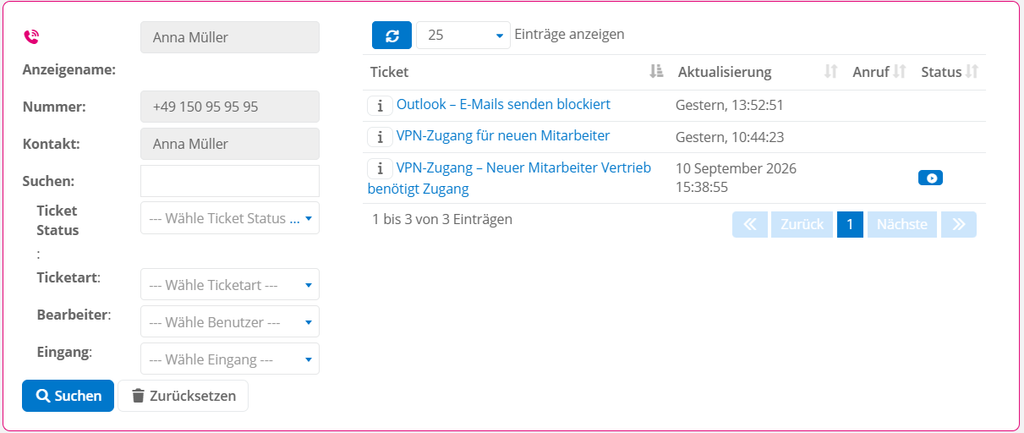Open the entries-per-page dropdown showing 25
The height and width of the screenshot is (433, 1024).
[x=463, y=35]
